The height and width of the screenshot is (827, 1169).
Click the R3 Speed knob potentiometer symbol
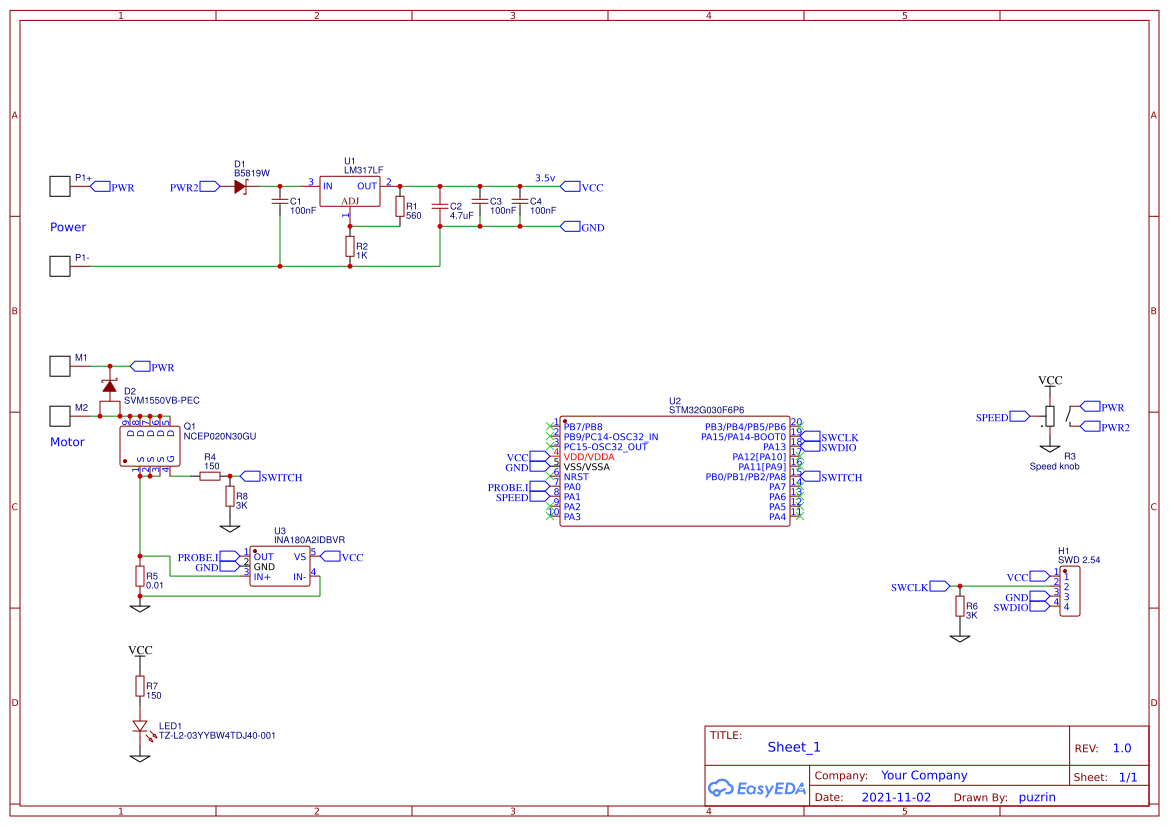[1051, 415]
